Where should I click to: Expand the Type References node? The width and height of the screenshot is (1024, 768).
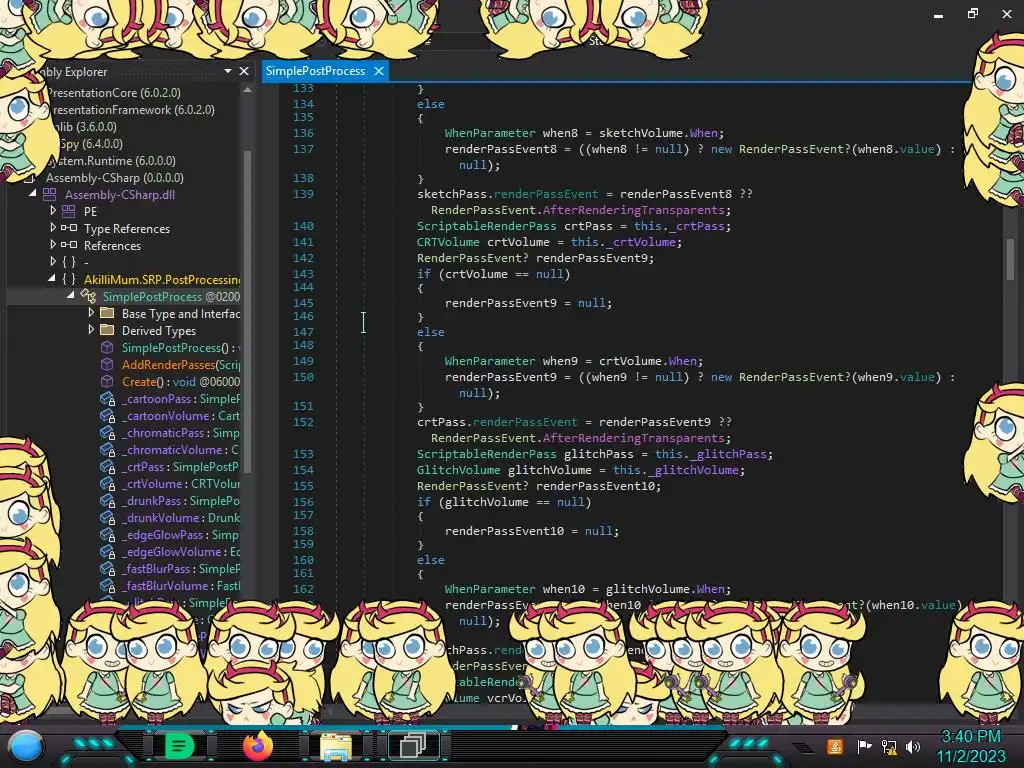point(53,227)
